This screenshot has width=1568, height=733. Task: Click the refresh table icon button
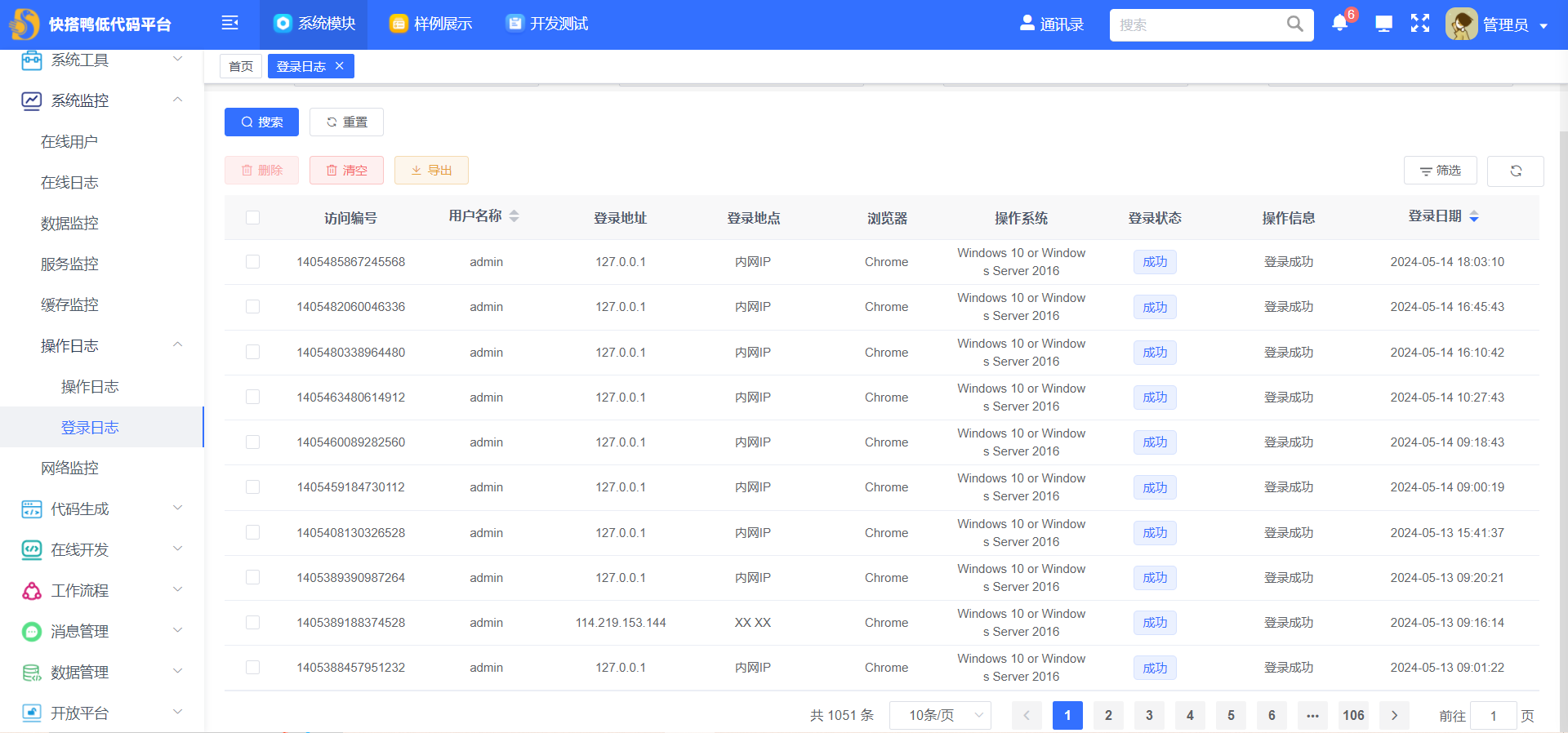click(1516, 171)
